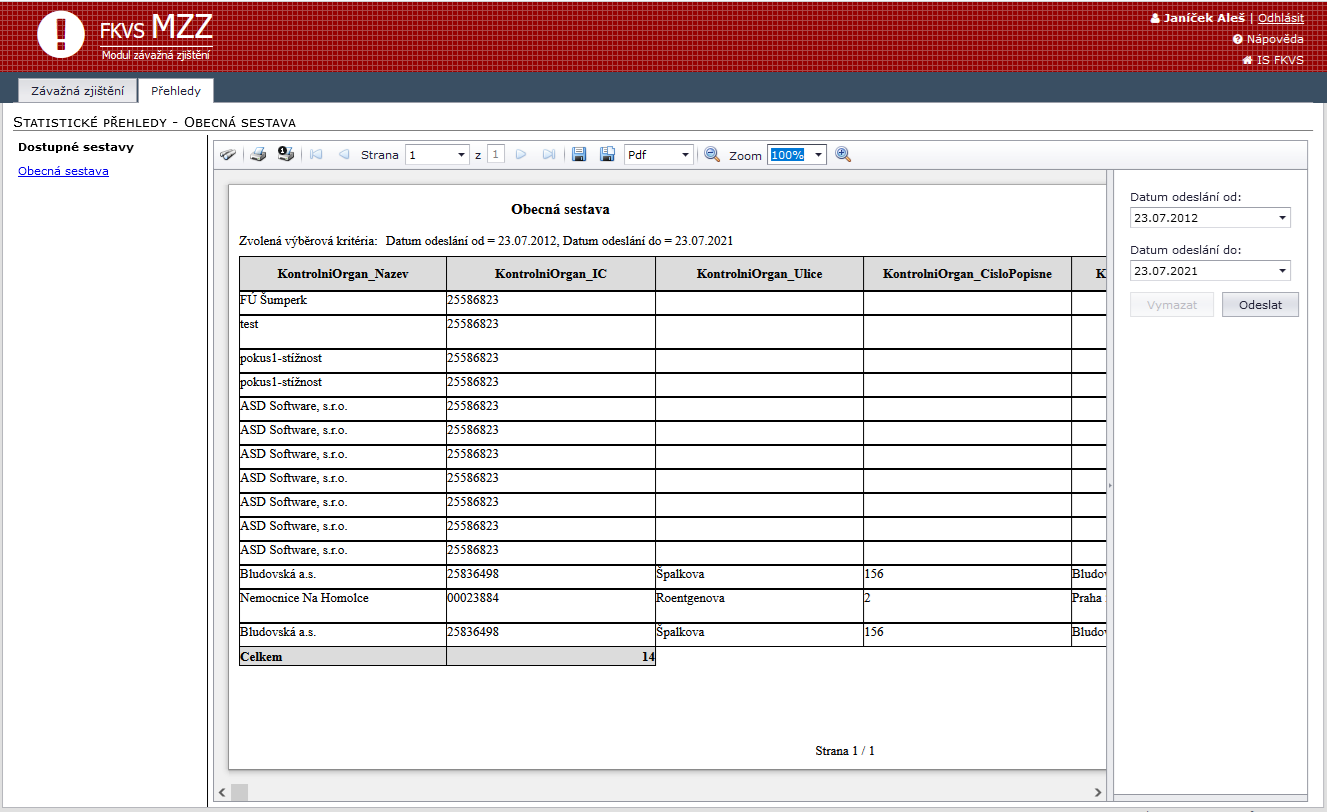Open the Obecná sestava report link
The width and height of the screenshot is (1327, 812).
[63, 171]
